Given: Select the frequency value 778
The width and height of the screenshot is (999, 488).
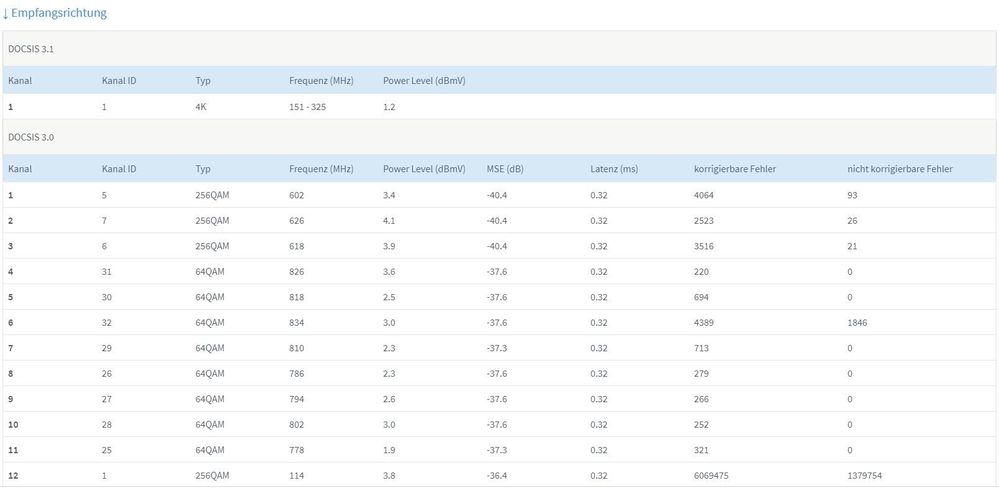Looking at the screenshot, I should pyautogui.click(x=296, y=450).
